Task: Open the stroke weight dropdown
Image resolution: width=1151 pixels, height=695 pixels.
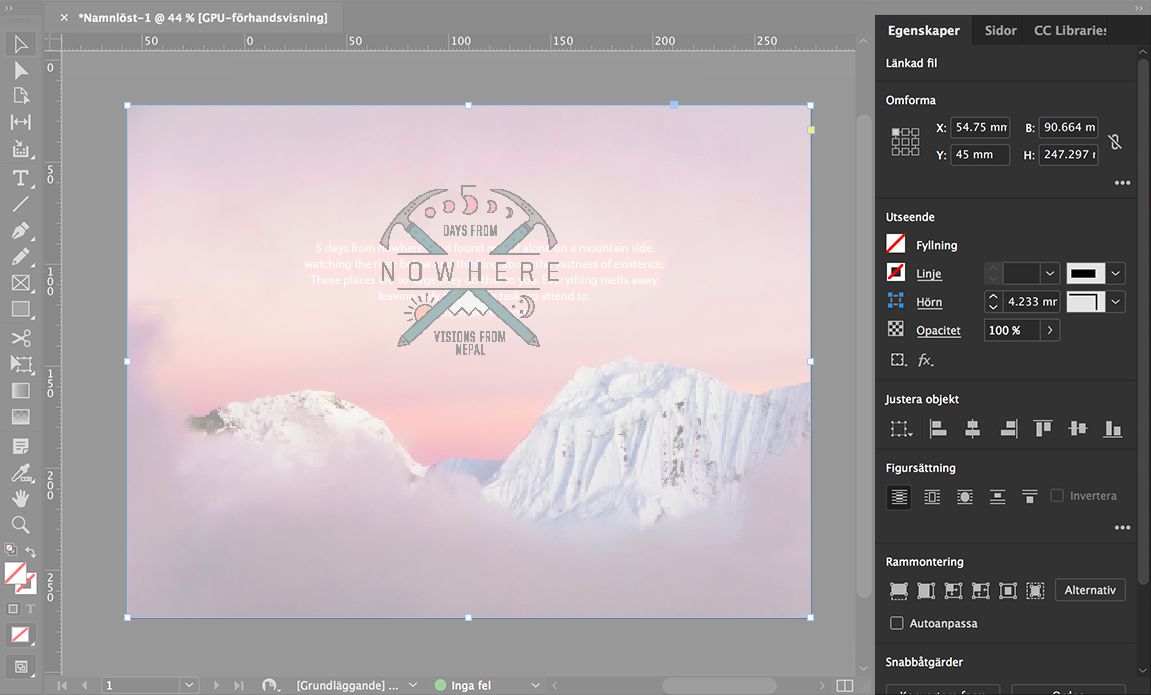Action: pyautogui.click(x=1050, y=274)
